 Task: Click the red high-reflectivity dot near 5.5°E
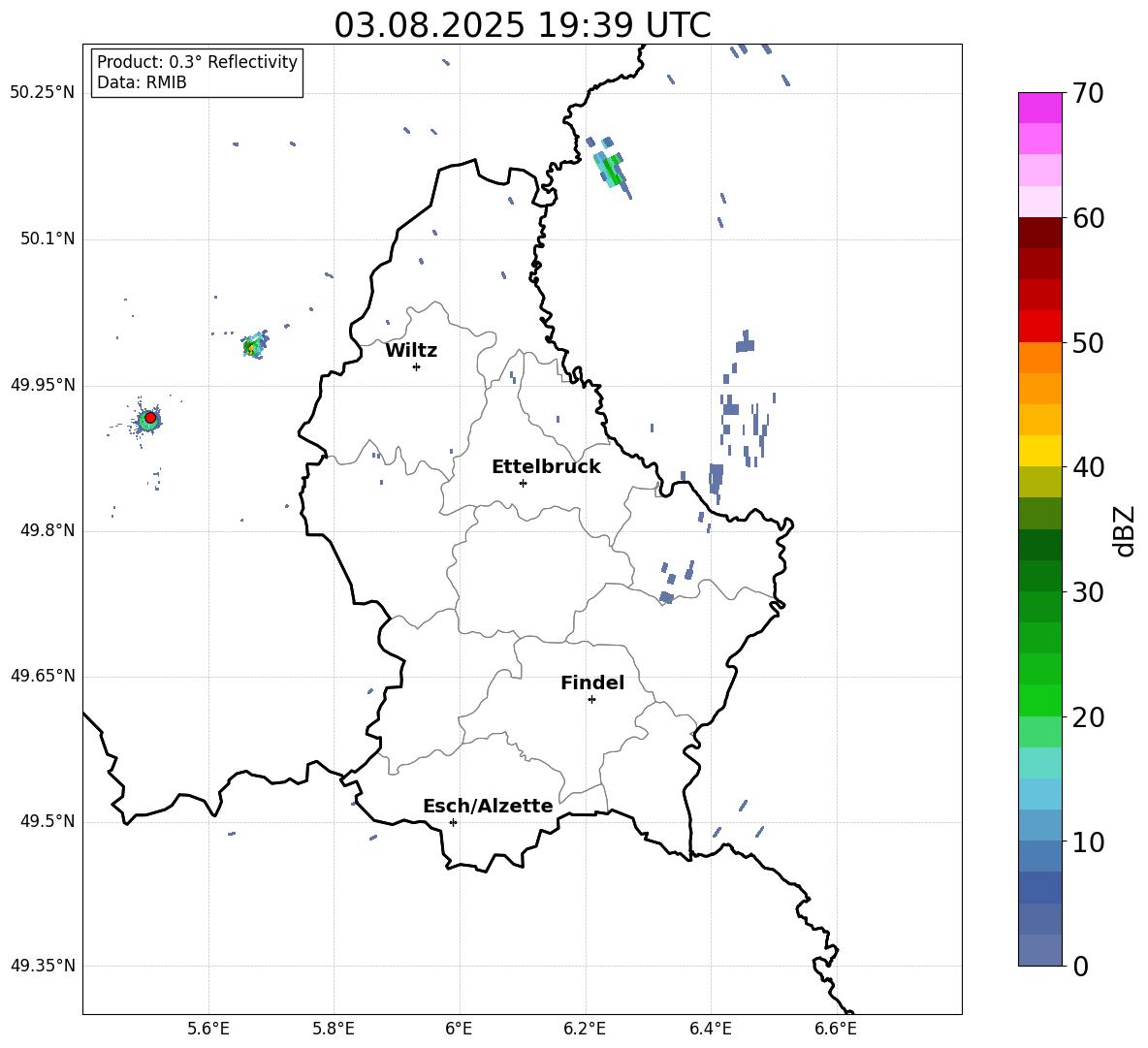(x=150, y=418)
